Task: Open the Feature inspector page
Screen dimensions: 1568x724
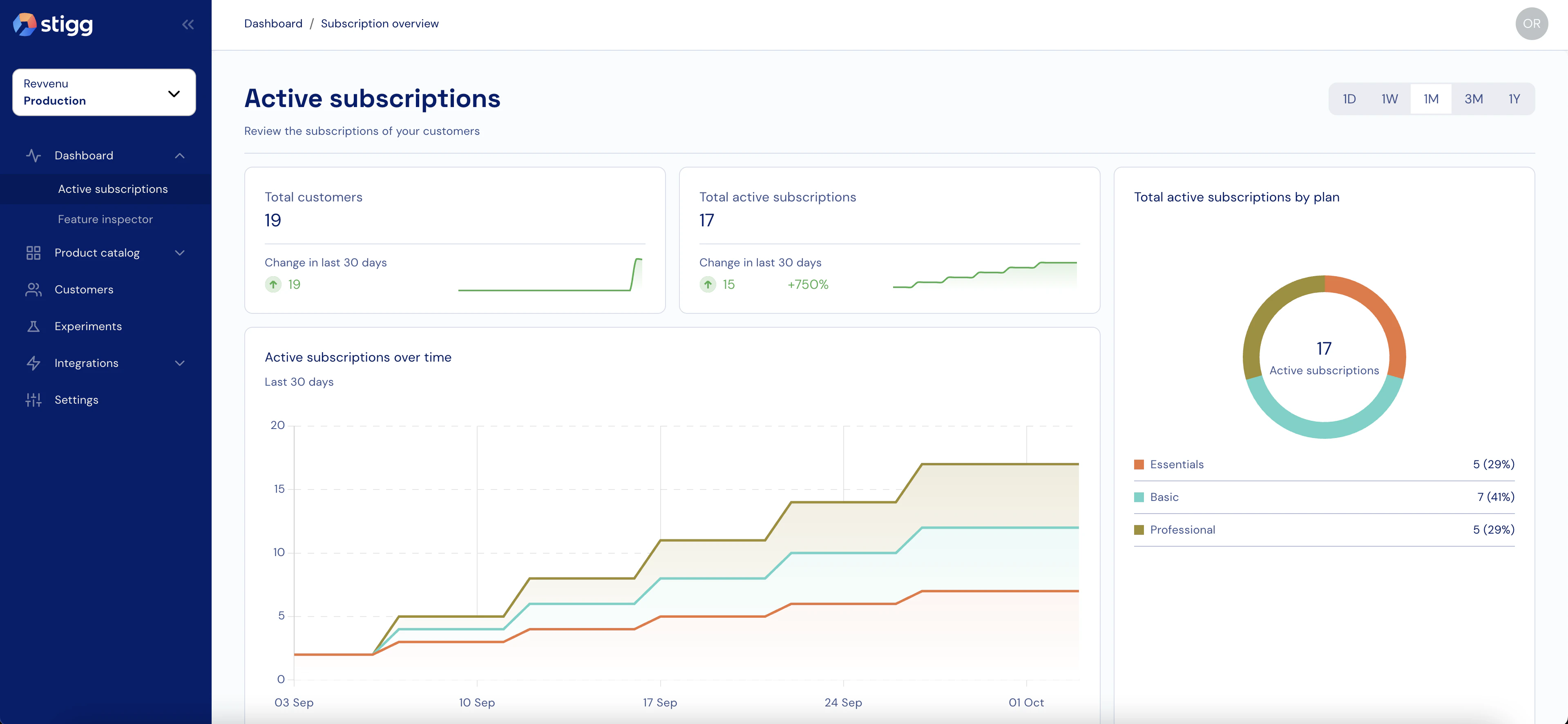Action: [x=105, y=219]
